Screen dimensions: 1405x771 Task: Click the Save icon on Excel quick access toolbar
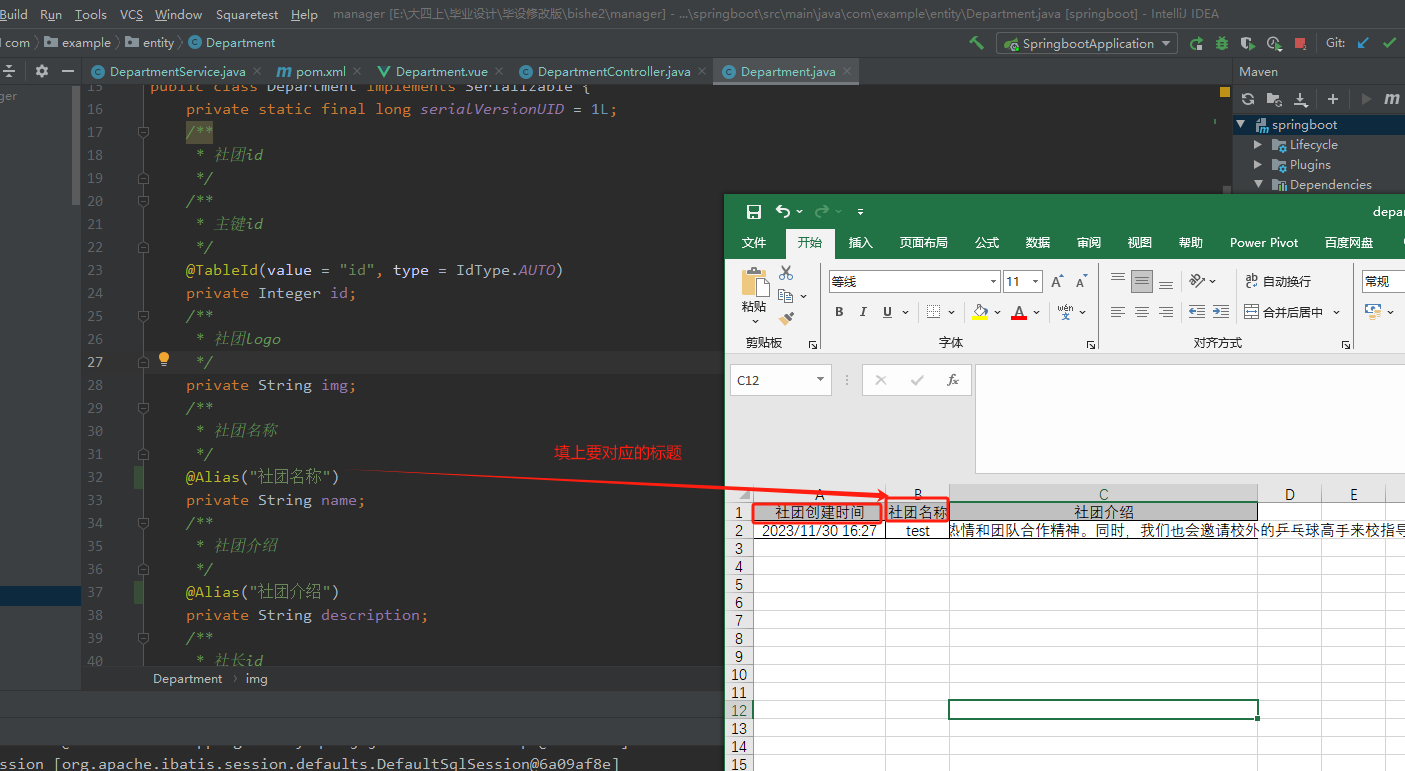click(754, 211)
